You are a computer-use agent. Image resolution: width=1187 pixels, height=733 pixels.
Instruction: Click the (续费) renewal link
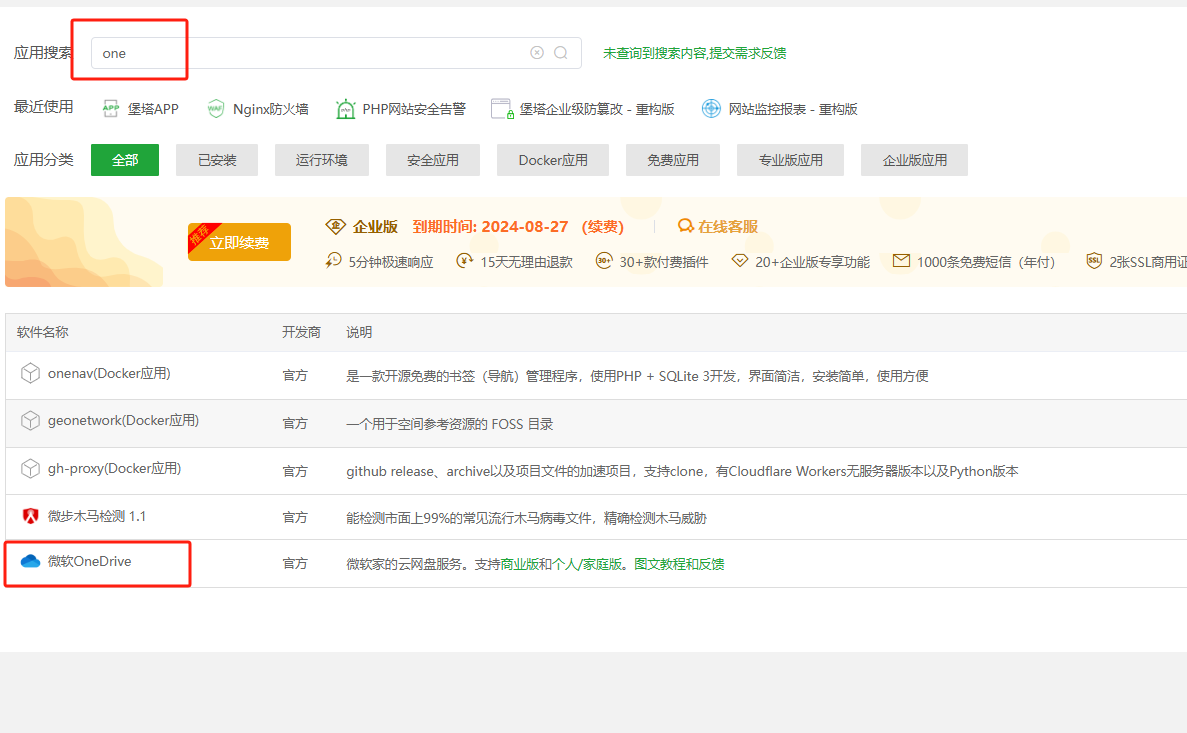pyautogui.click(x=603, y=226)
